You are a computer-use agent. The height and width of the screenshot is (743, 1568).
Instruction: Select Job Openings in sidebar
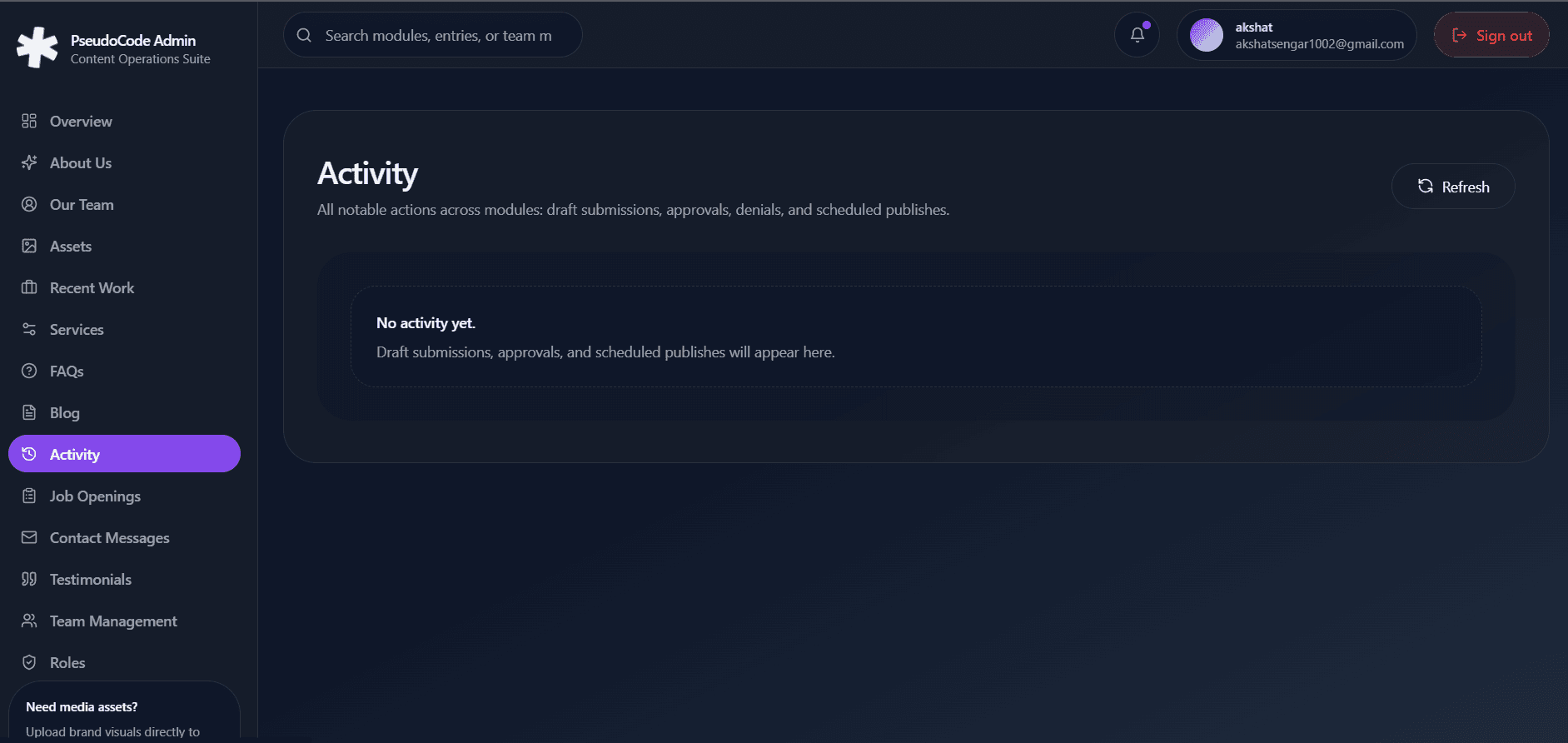point(95,496)
